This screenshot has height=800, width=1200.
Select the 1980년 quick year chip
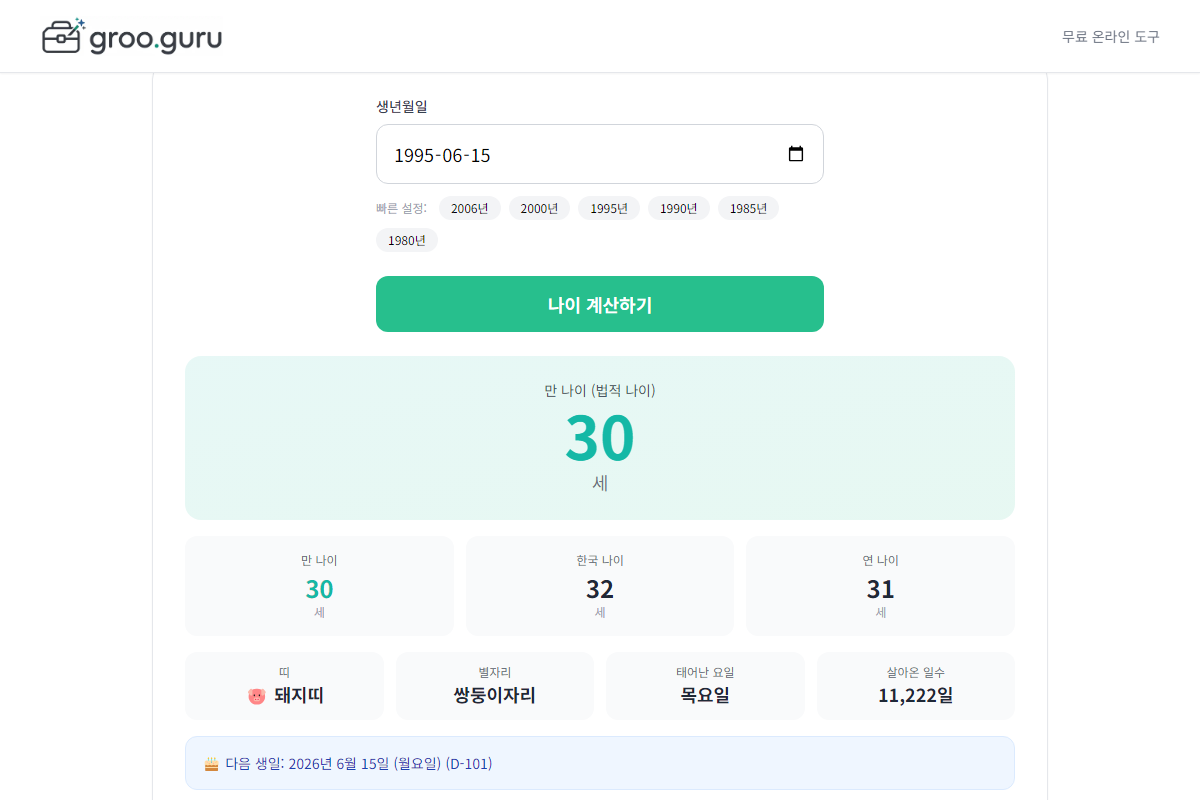pyautogui.click(x=407, y=240)
